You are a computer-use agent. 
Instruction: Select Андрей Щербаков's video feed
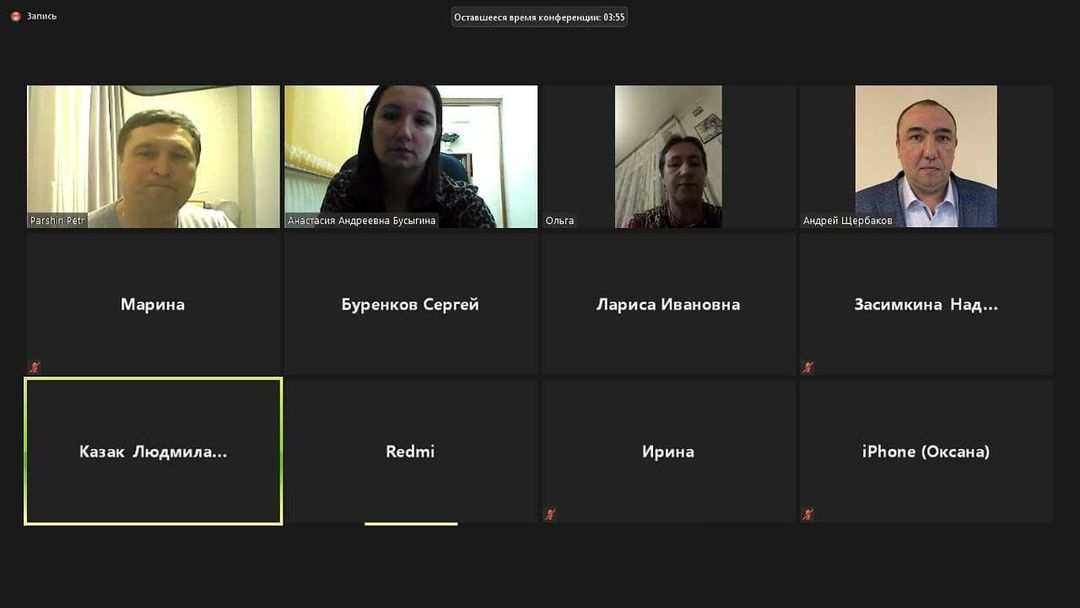(926, 156)
